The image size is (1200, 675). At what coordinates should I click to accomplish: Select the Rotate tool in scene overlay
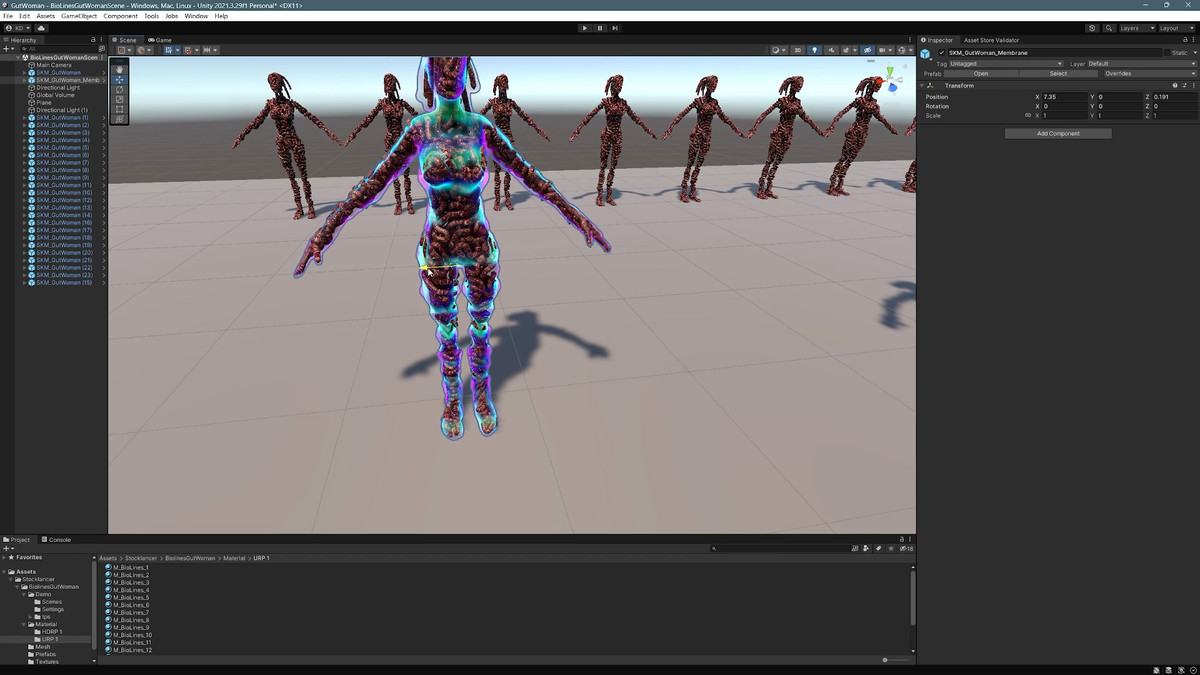120,89
